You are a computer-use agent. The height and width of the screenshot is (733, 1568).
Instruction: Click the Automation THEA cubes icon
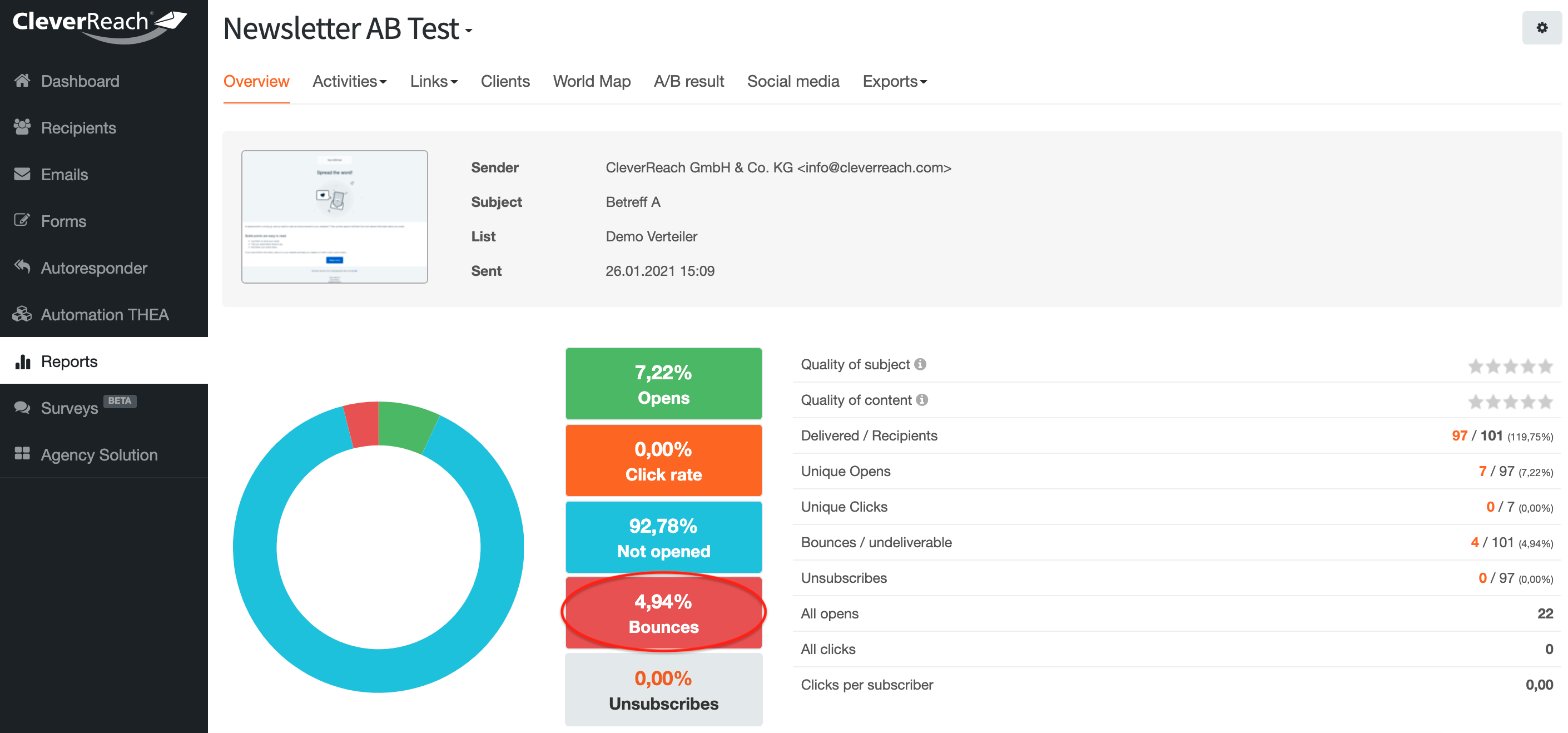coord(23,314)
